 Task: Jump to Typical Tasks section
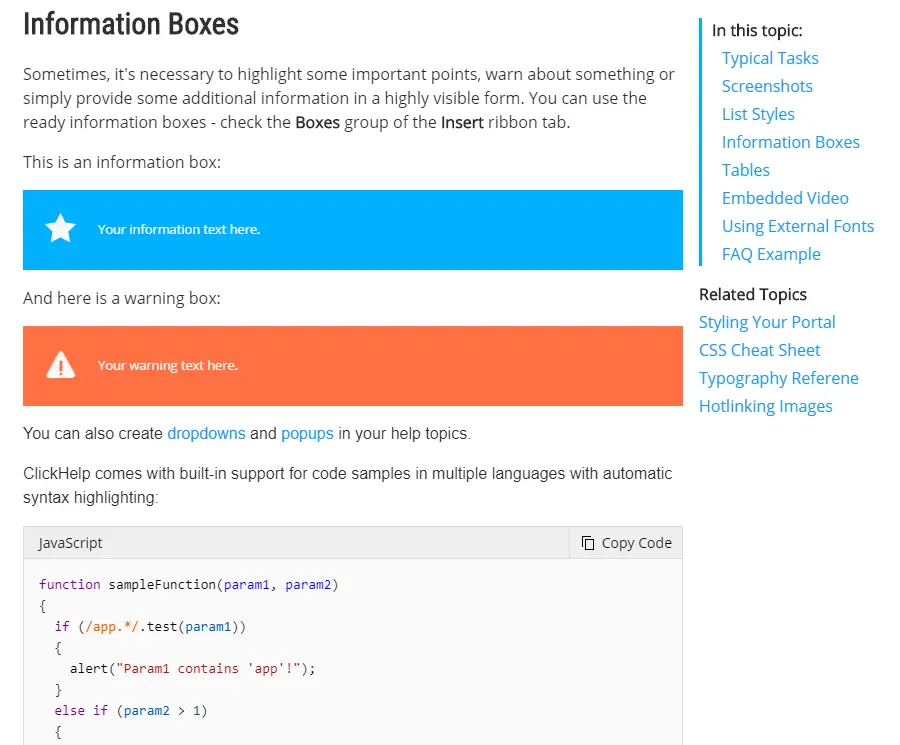(x=770, y=58)
